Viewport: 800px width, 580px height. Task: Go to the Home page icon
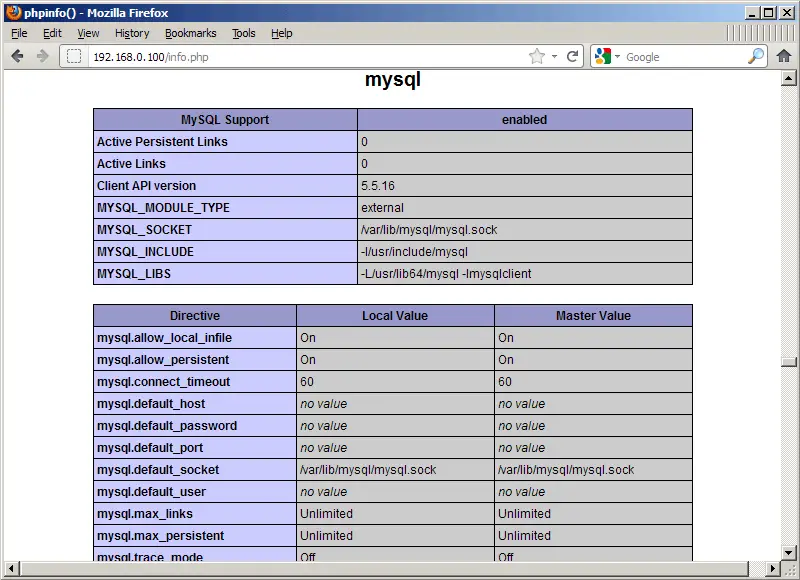tap(784, 57)
